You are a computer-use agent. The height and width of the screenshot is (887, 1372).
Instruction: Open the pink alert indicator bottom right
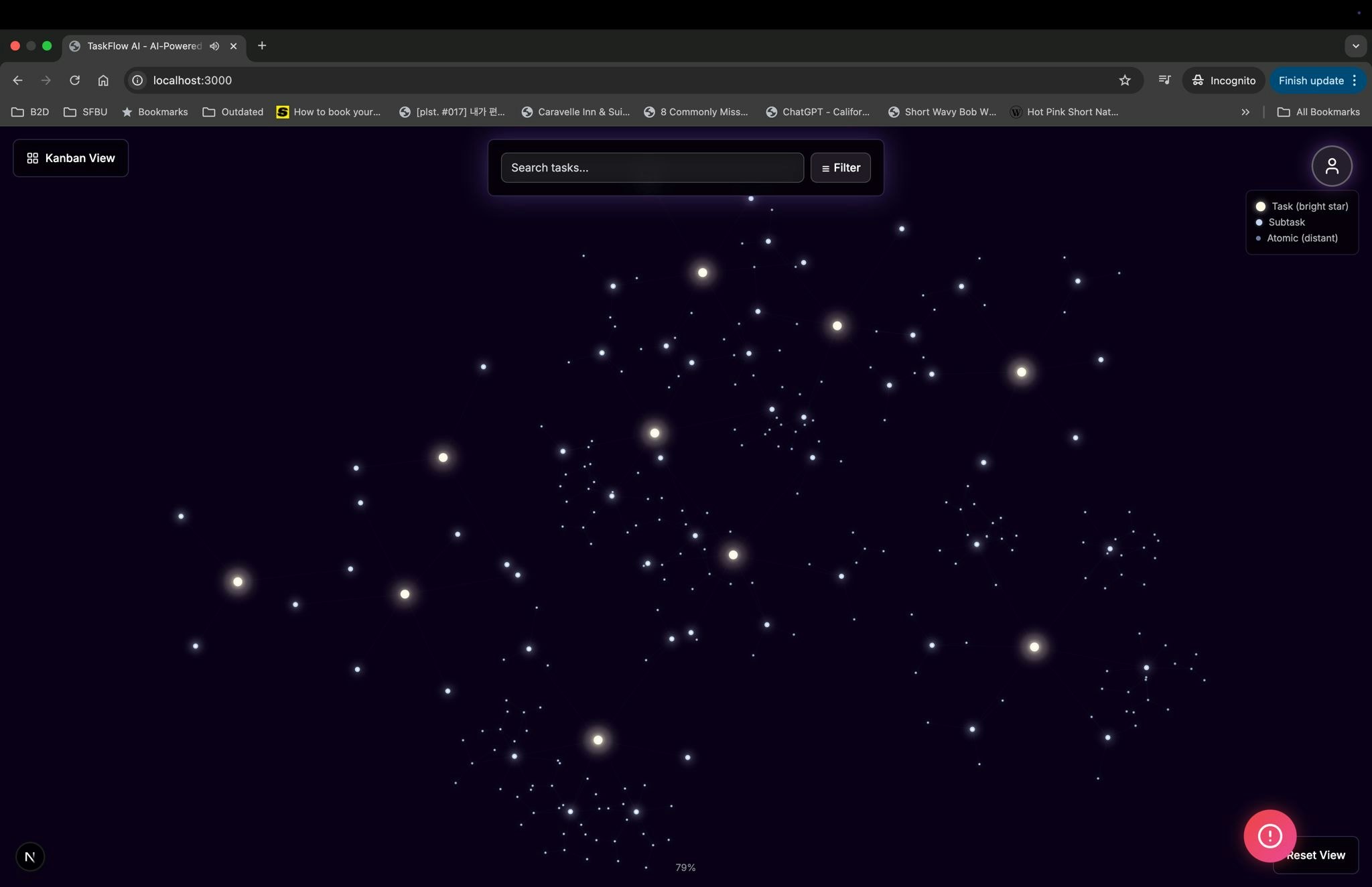[x=1269, y=835]
